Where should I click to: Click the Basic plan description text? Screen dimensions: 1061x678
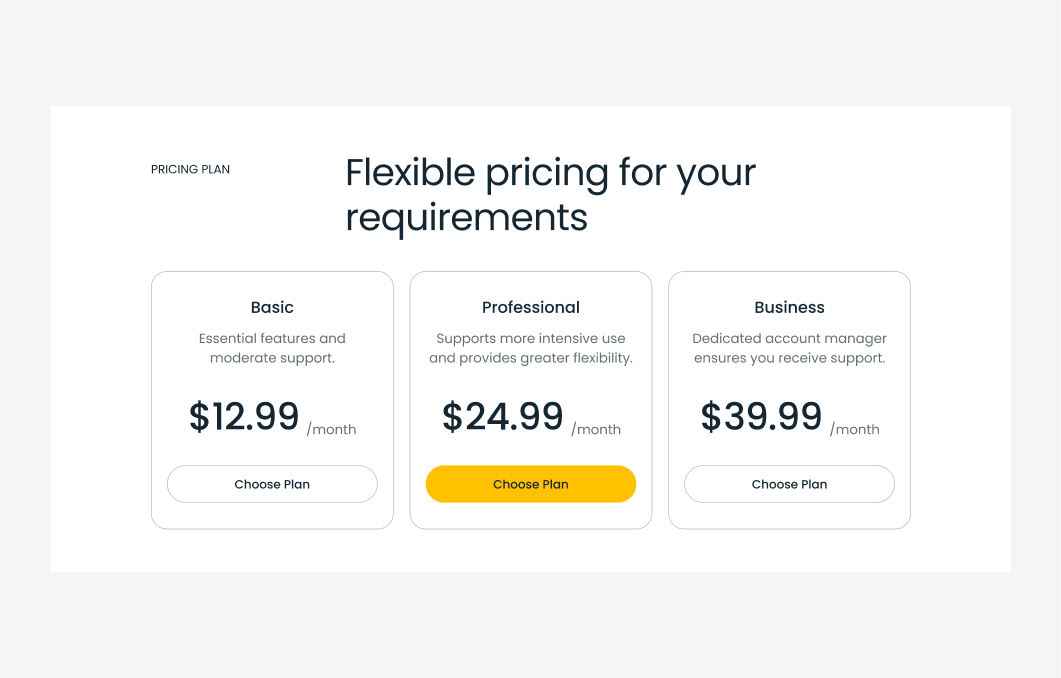(272, 348)
